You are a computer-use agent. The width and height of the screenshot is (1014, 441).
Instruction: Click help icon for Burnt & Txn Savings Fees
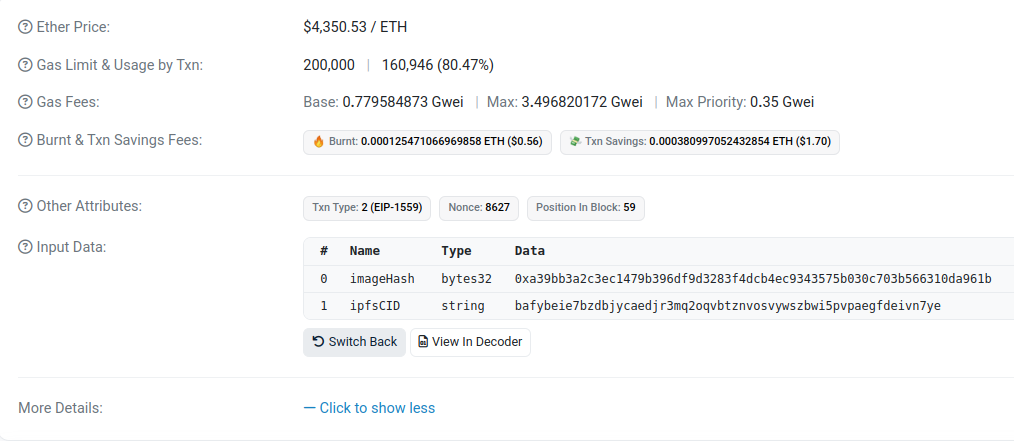click(25, 140)
